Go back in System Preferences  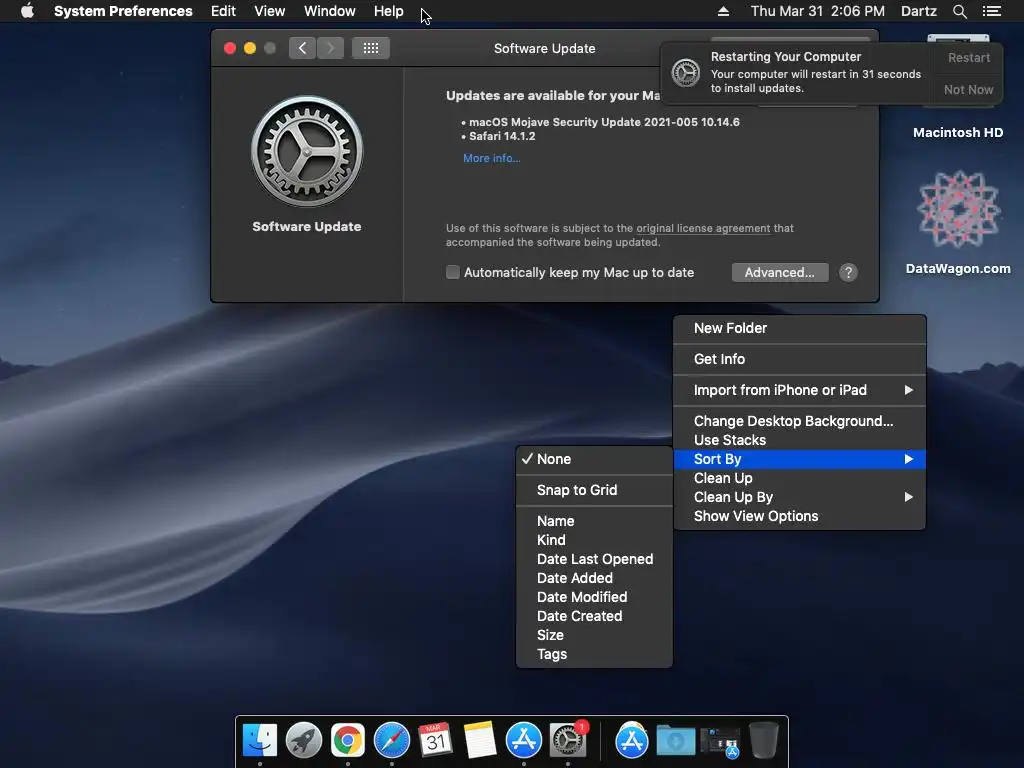[302, 48]
